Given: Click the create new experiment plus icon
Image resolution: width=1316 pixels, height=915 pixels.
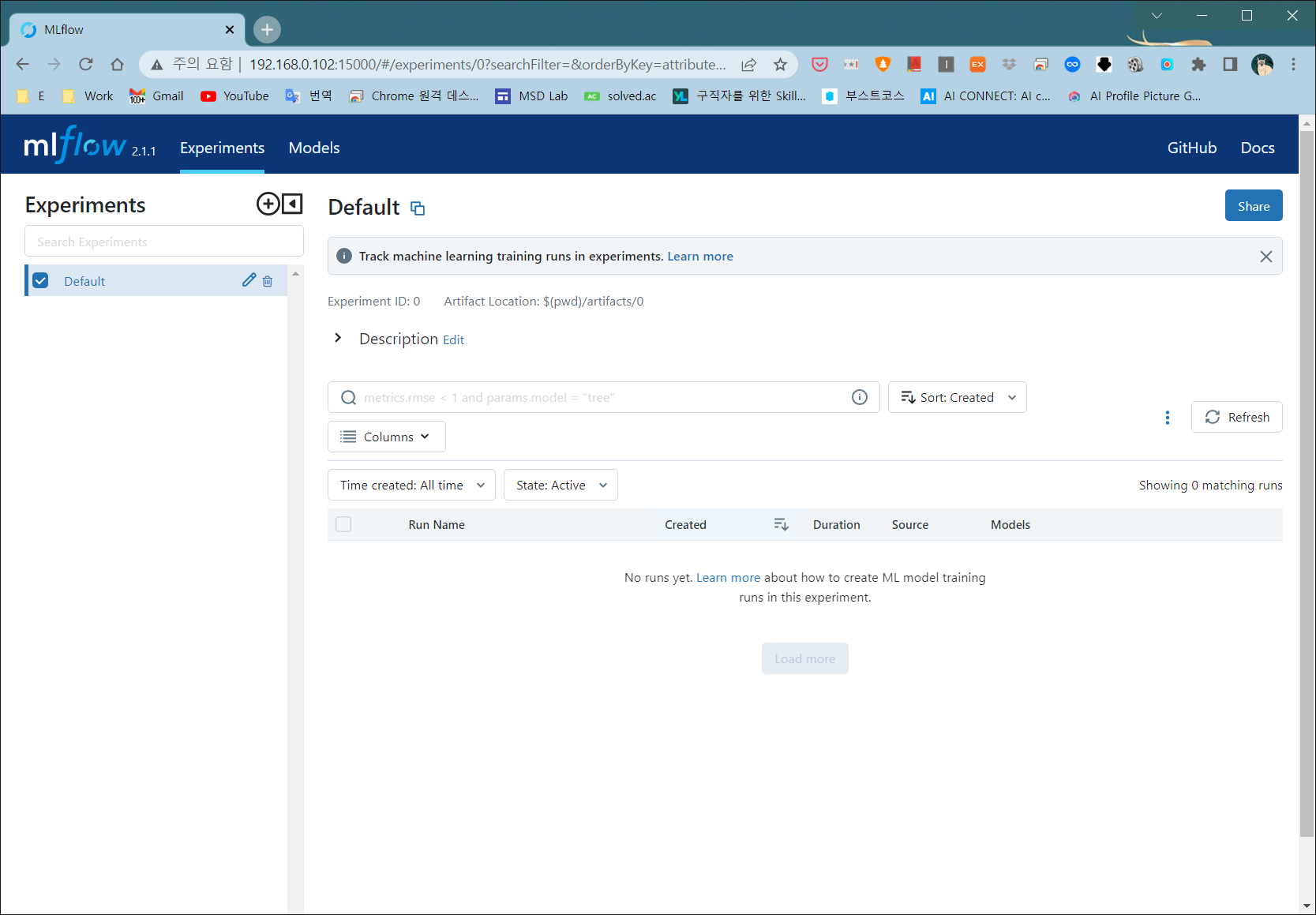Looking at the screenshot, I should tap(268, 204).
